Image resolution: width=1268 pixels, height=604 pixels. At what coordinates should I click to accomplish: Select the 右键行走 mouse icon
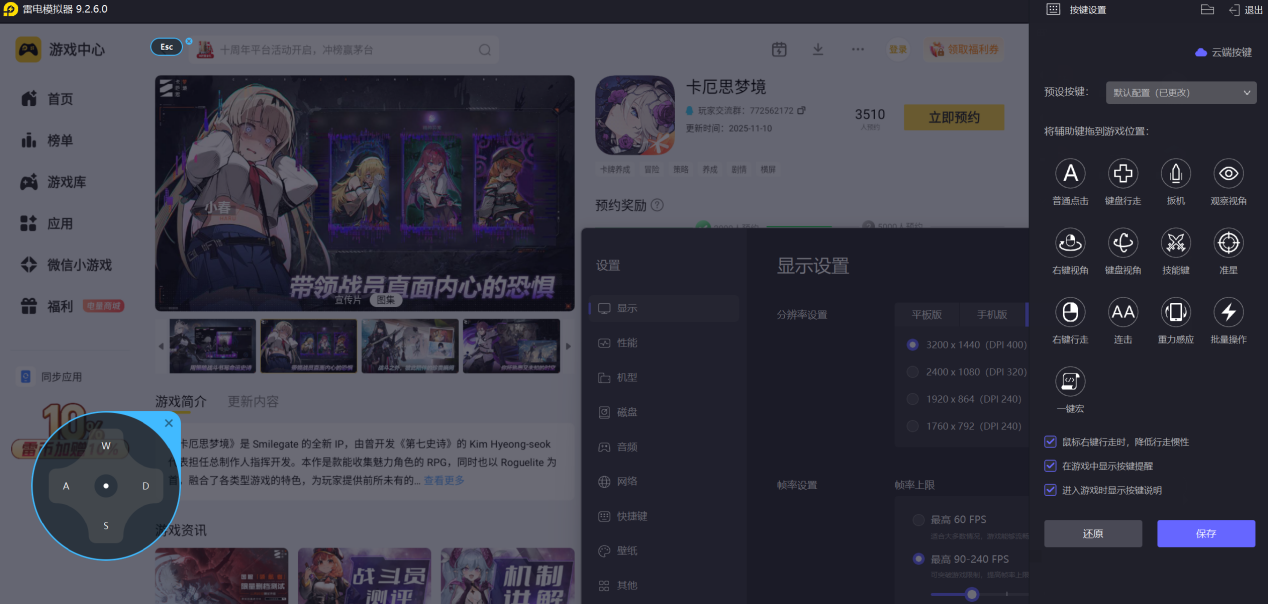point(1070,312)
